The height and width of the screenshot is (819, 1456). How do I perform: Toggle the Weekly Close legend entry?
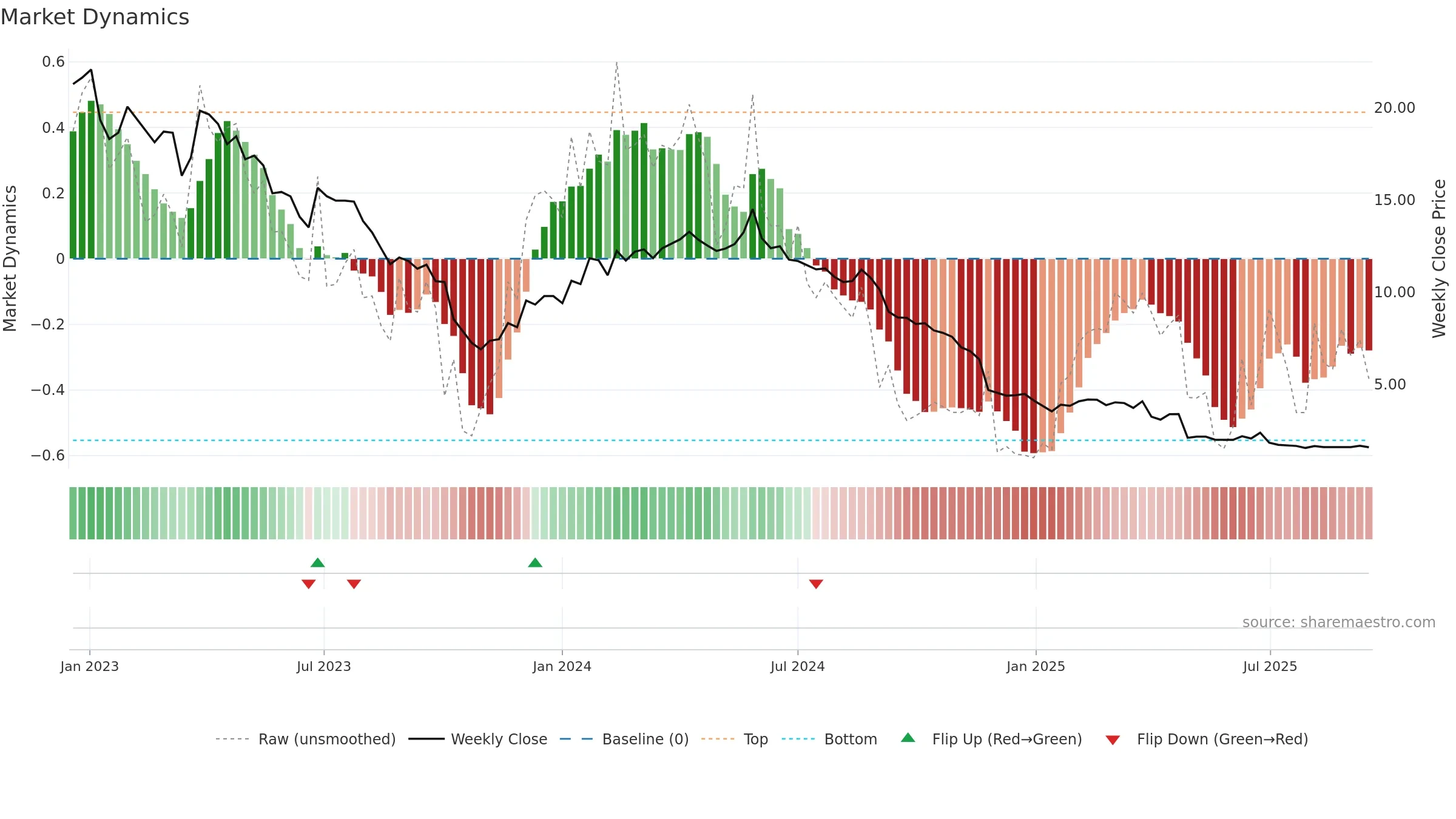pyautogui.click(x=477, y=739)
